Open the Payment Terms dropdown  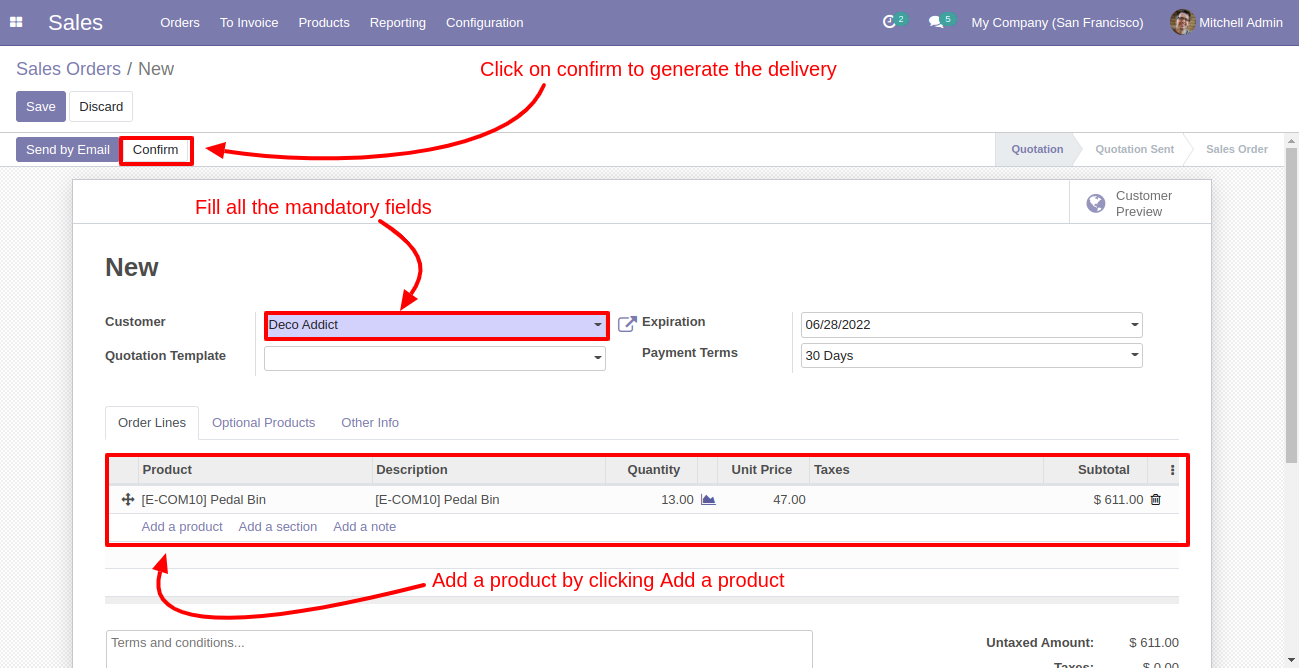point(1134,356)
